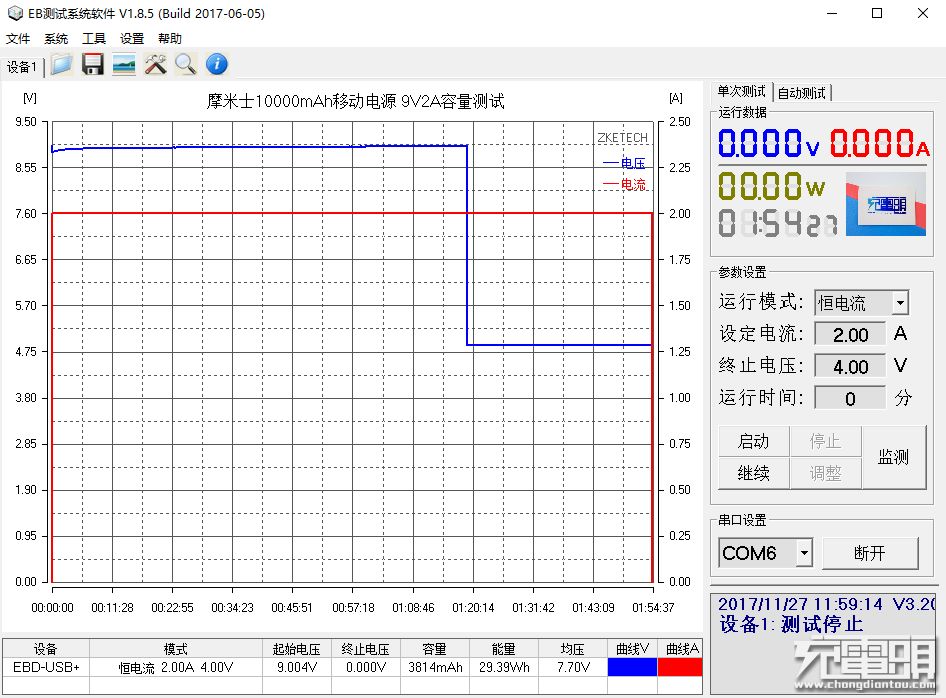This screenshot has height=698, width=946.
Task: Click the 电流 legend entry
Action: (x=624, y=185)
